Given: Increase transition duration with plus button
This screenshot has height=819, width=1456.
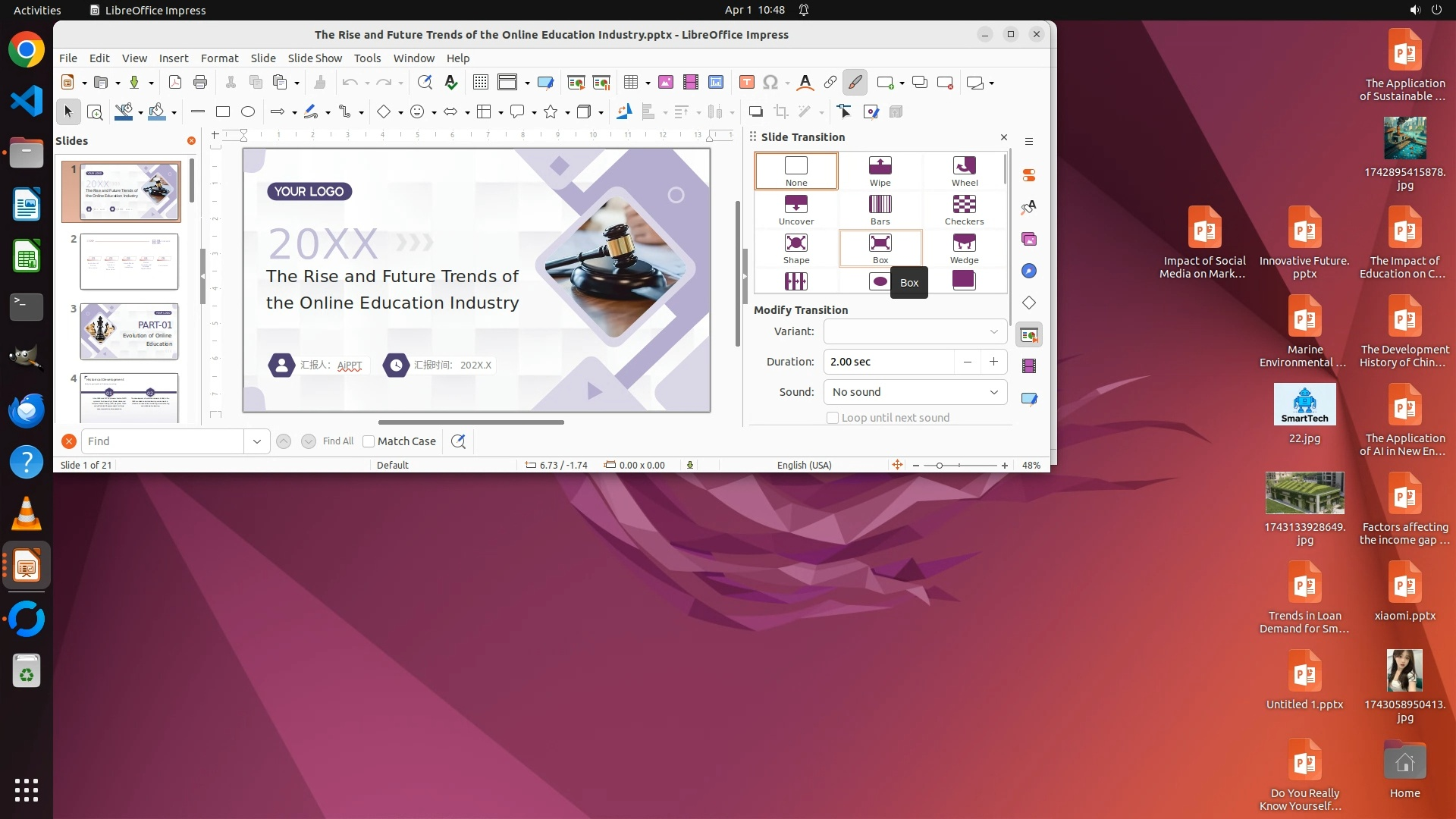Looking at the screenshot, I should pos(993,362).
